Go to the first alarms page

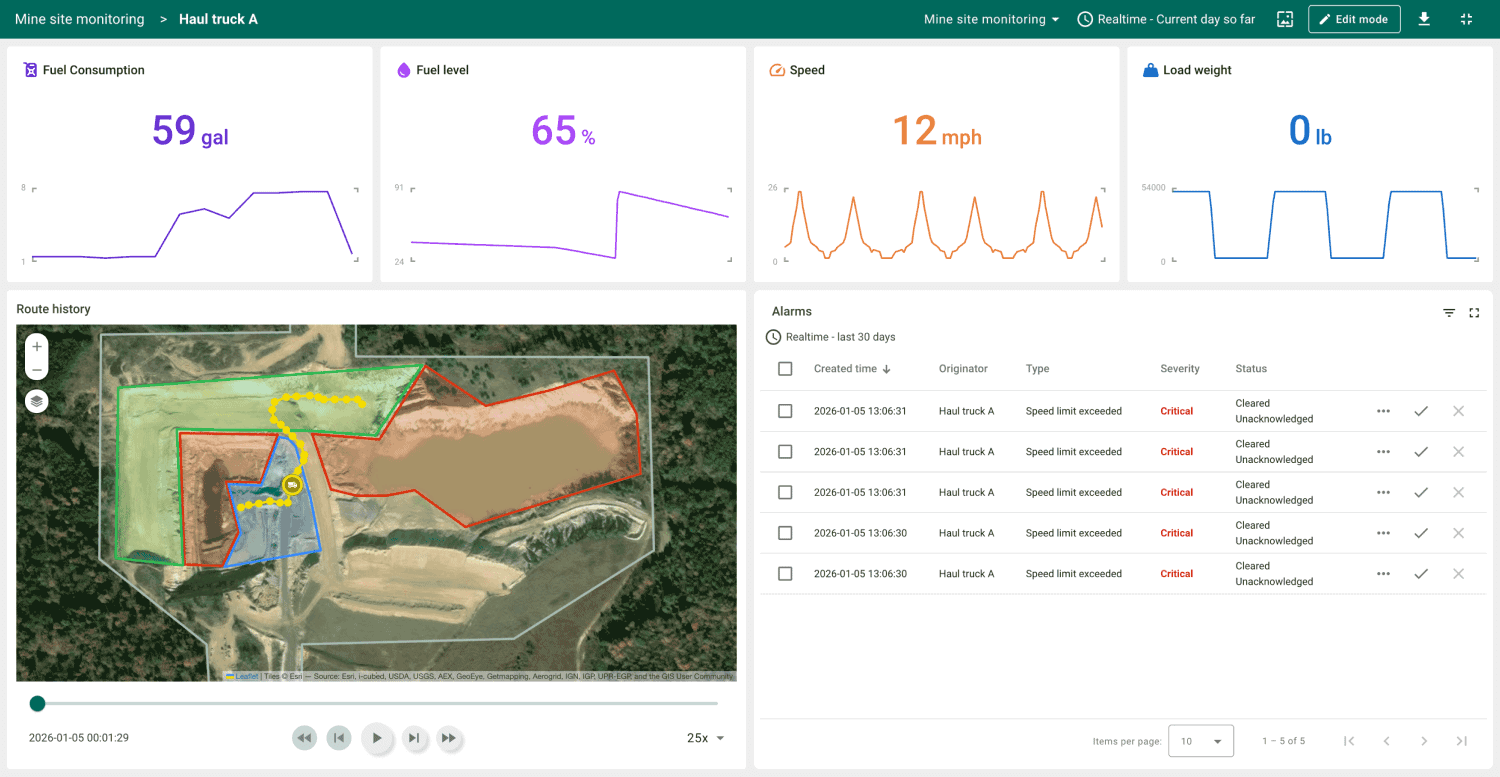click(x=1349, y=741)
